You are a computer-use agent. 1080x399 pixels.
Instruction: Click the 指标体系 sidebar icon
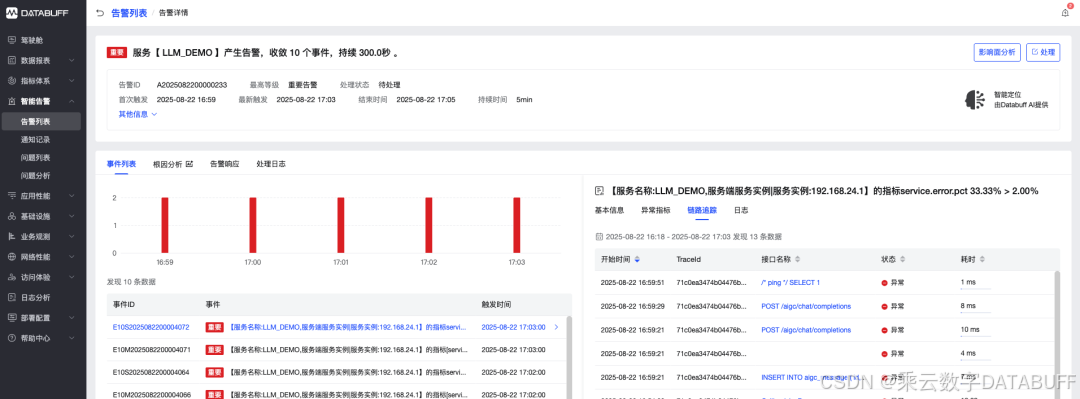(12, 80)
